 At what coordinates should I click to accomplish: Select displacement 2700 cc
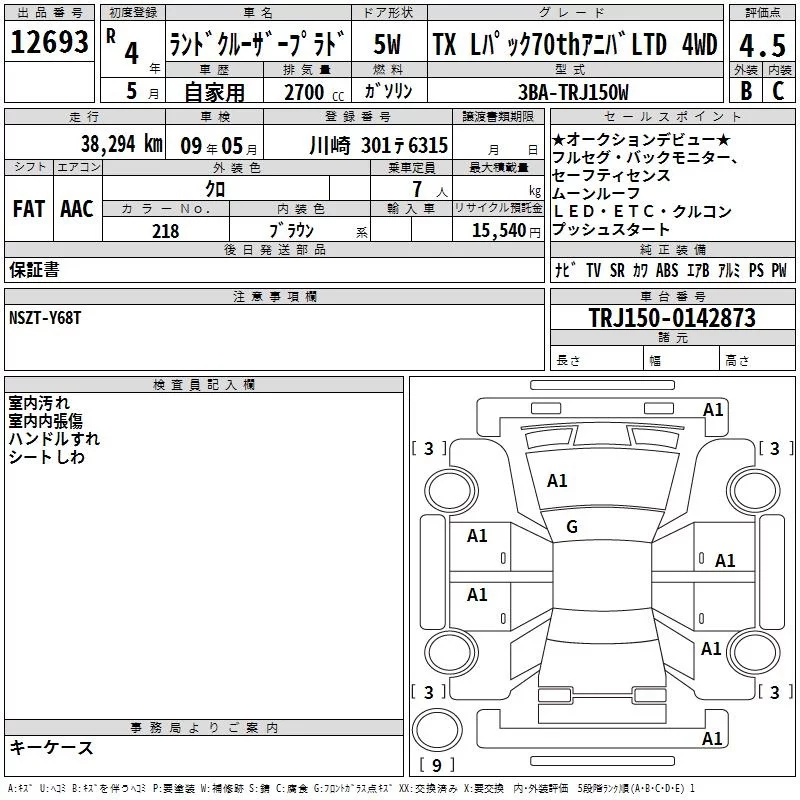(x=314, y=92)
